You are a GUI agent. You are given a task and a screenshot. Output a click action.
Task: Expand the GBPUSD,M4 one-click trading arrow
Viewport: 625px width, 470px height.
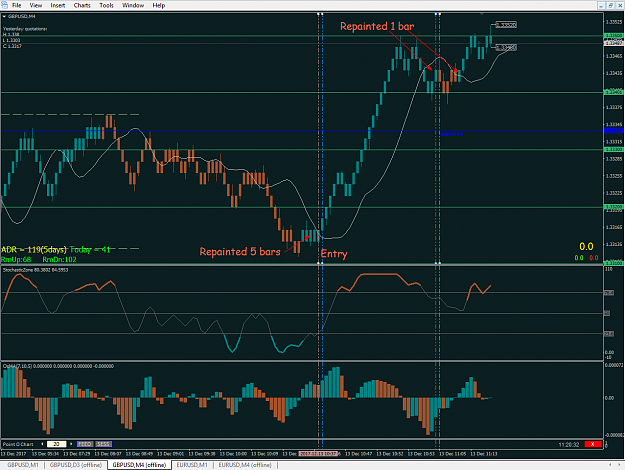tap(4, 16)
